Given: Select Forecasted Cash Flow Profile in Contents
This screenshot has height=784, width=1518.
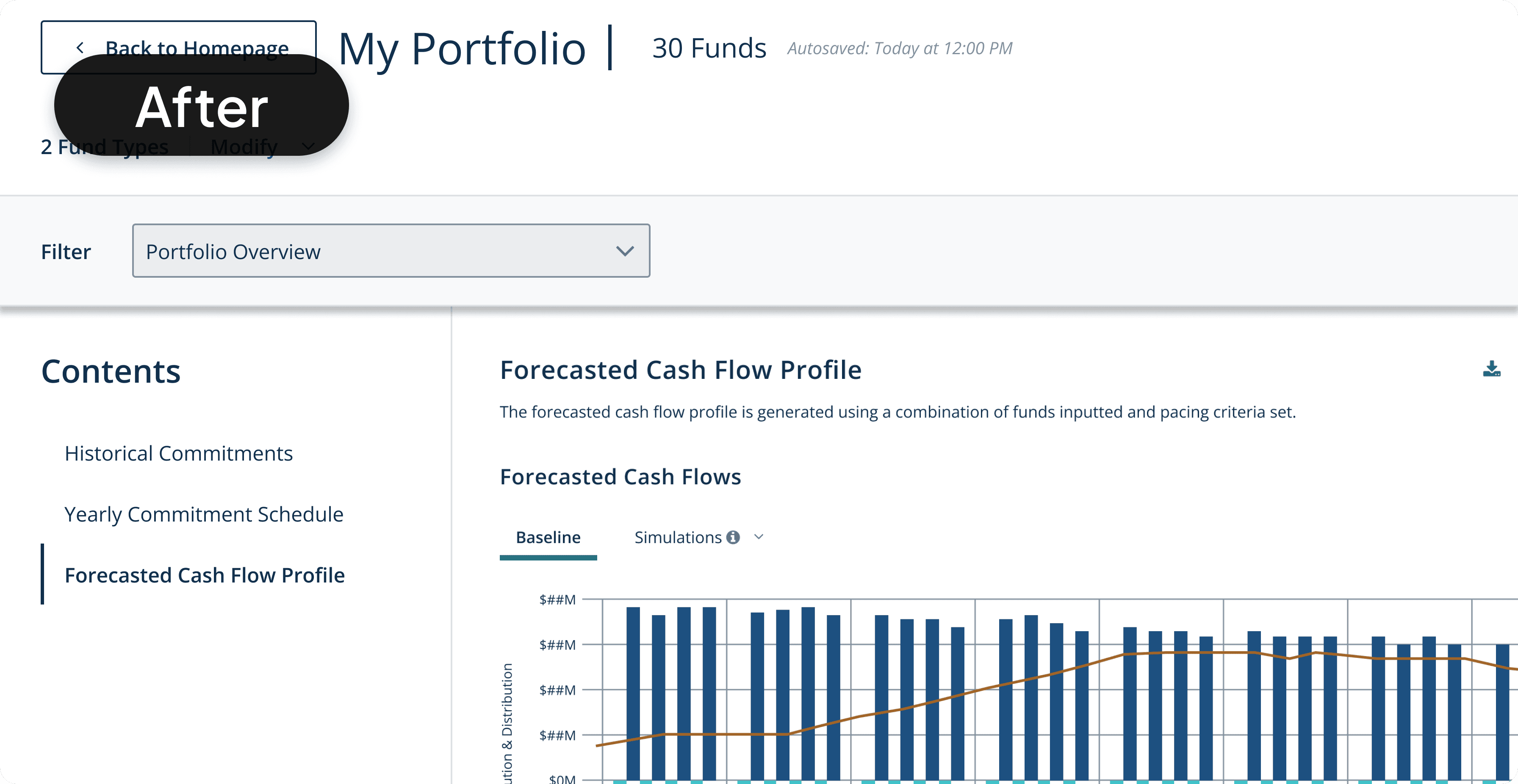Looking at the screenshot, I should 205,575.
